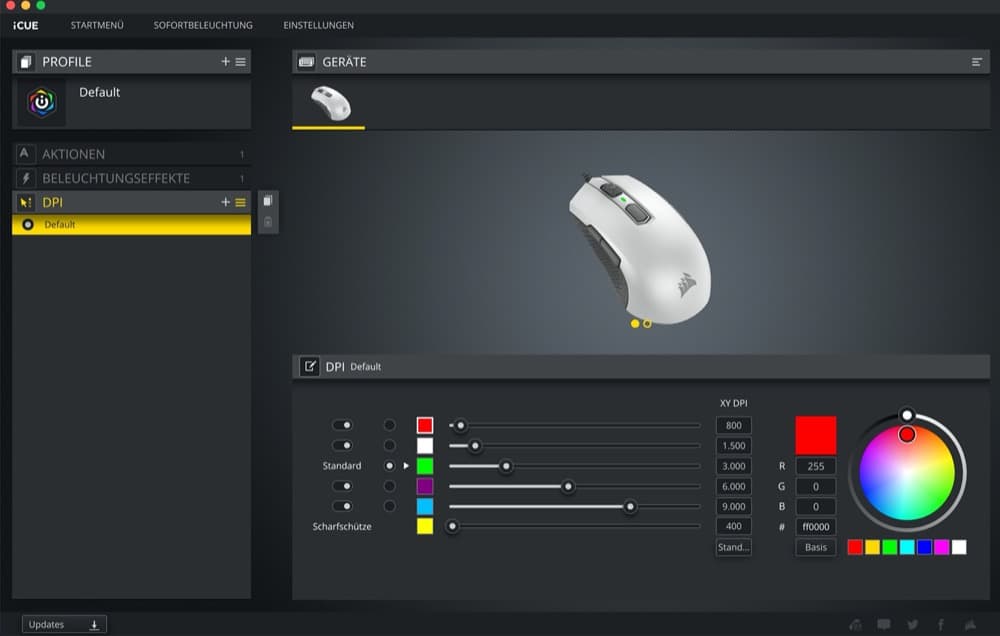Toggle the 9.000 DPI stage switch
Viewport: 1000px width, 636px height.
pyautogui.click(x=342, y=507)
